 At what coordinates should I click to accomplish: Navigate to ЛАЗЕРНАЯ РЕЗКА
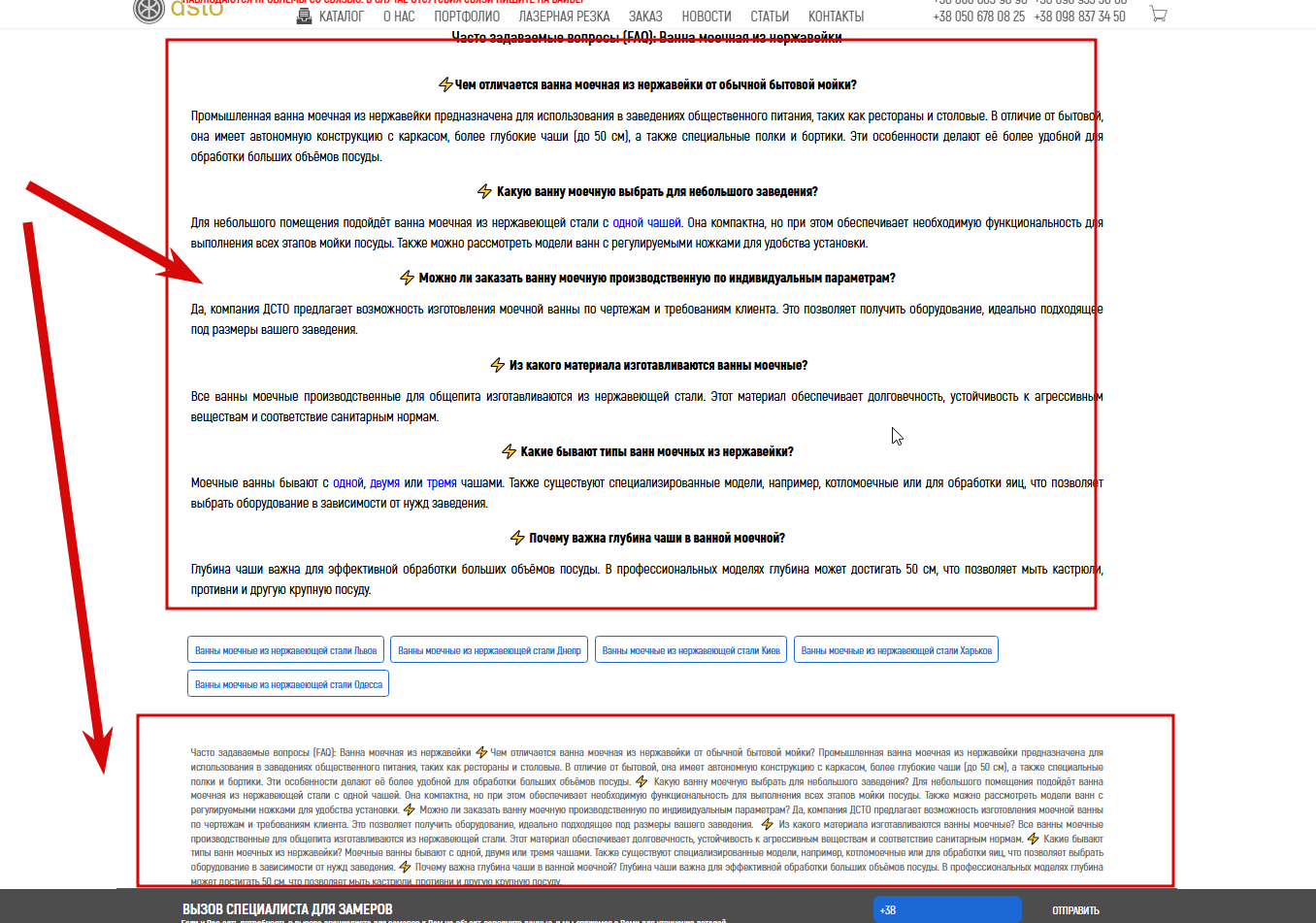pos(564,16)
